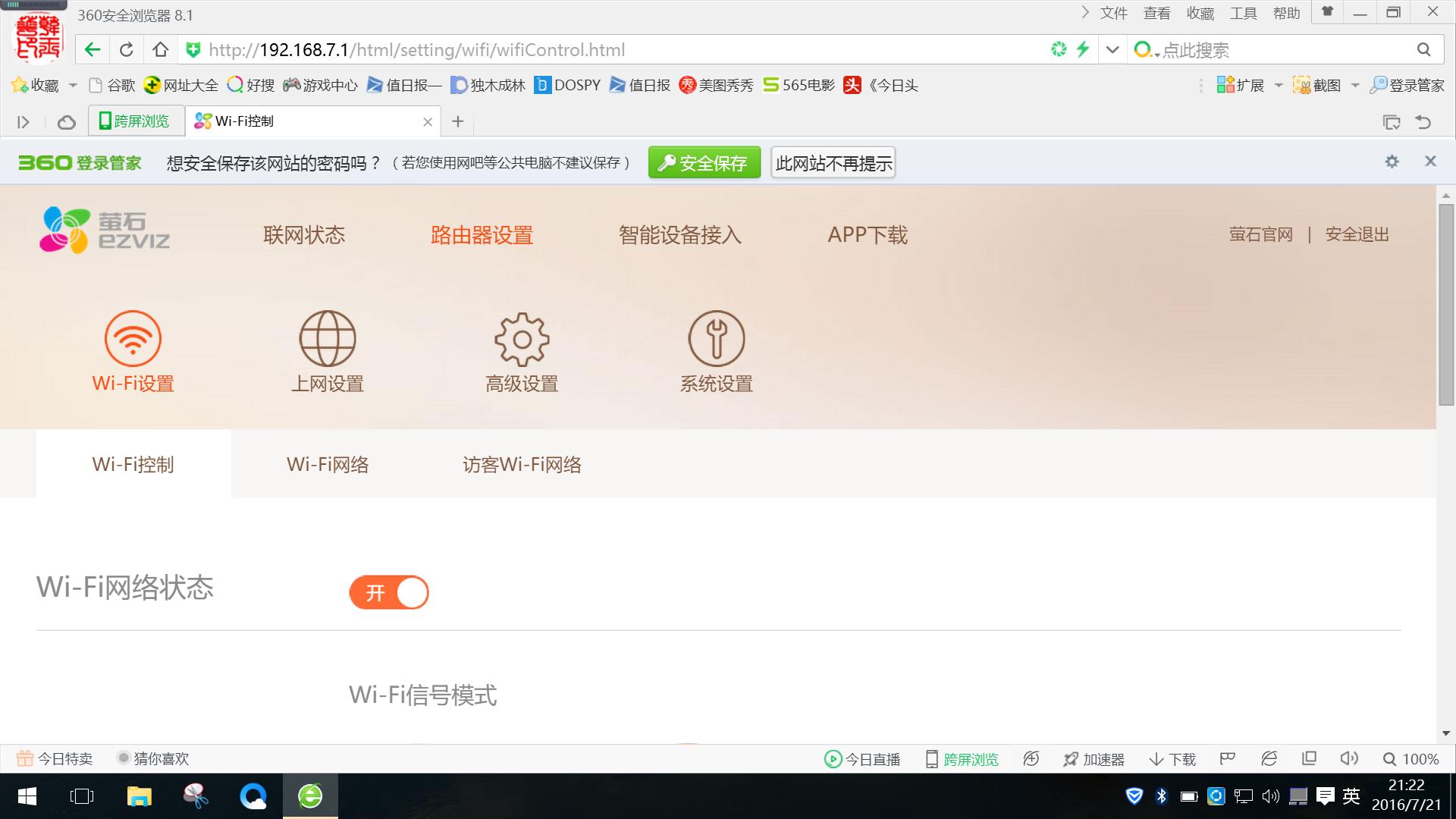Image resolution: width=1456 pixels, height=819 pixels.
Task: Turn off the Wi-Fi网络状态 switch
Action: click(388, 592)
